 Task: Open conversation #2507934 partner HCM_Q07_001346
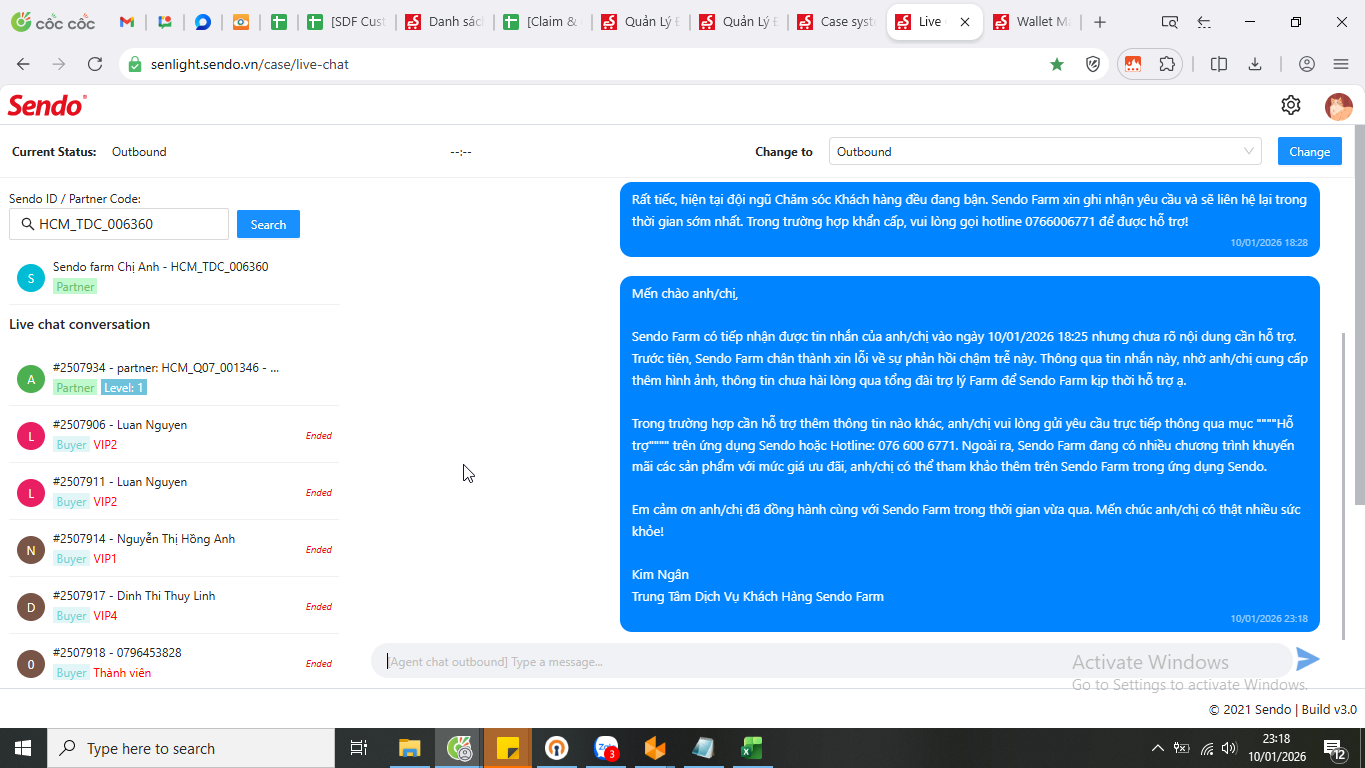(x=174, y=378)
